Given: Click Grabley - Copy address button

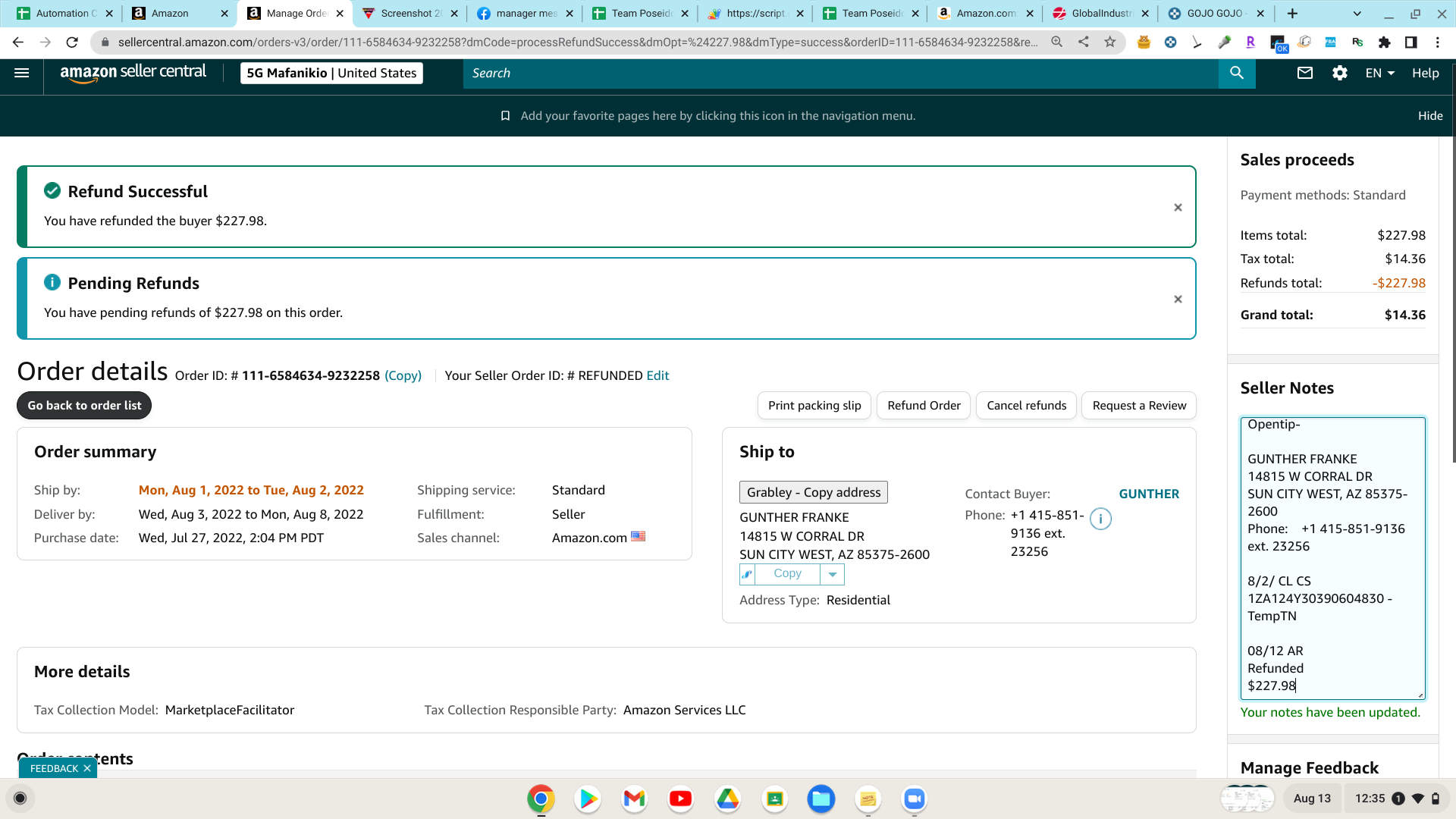Looking at the screenshot, I should tap(814, 492).
